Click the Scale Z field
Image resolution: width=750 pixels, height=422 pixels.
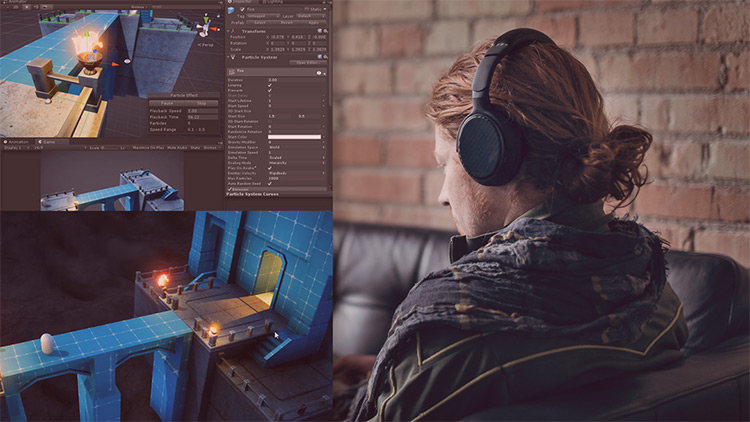tap(320, 49)
